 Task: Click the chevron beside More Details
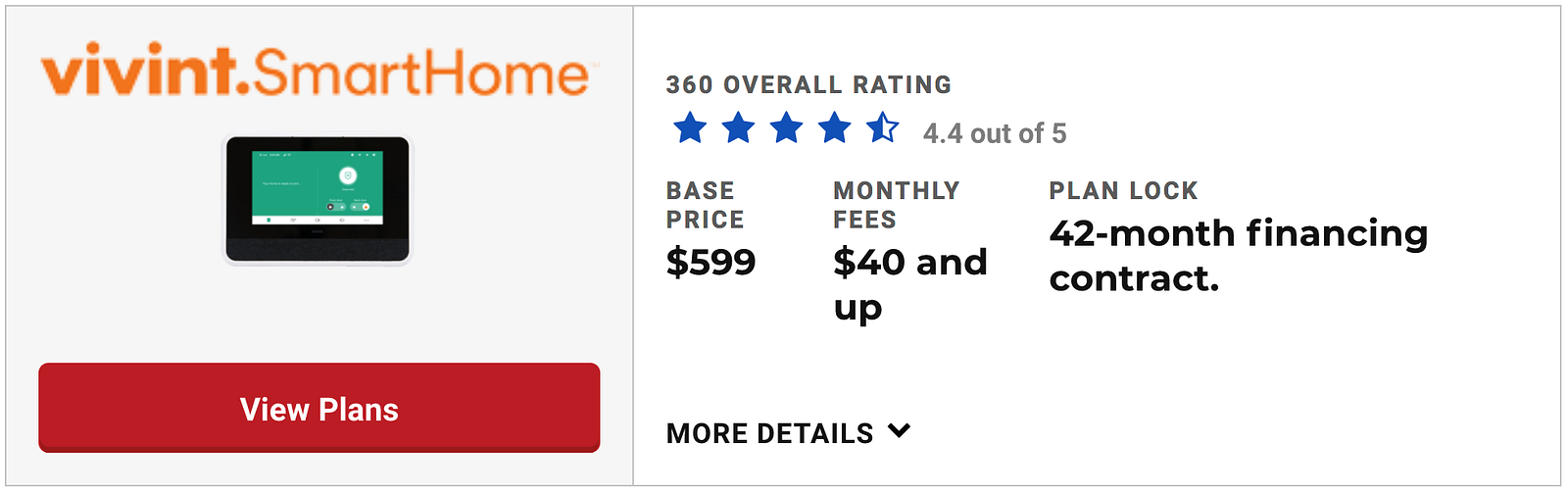[900, 431]
